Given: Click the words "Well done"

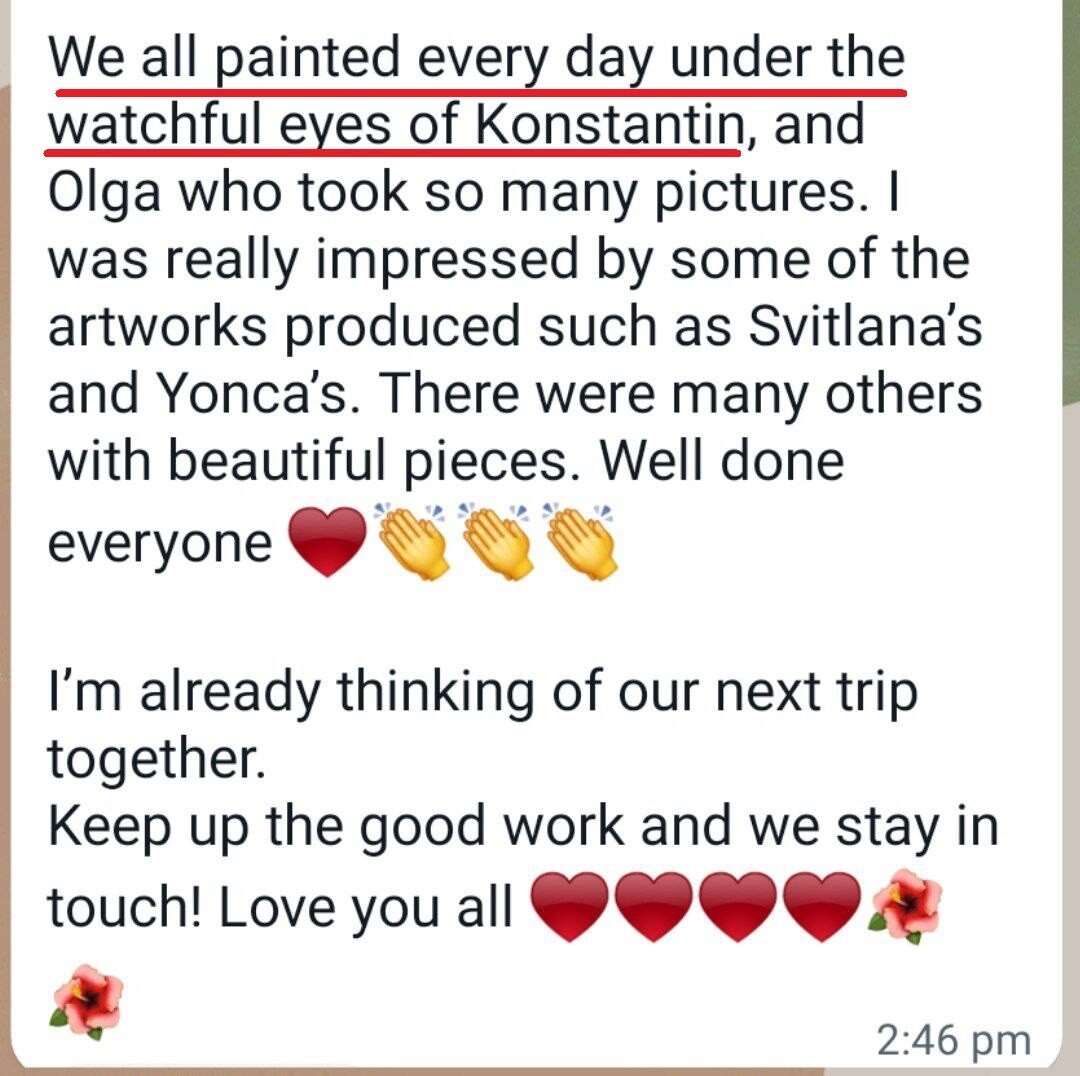Looking at the screenshot, I should [725, 462].
